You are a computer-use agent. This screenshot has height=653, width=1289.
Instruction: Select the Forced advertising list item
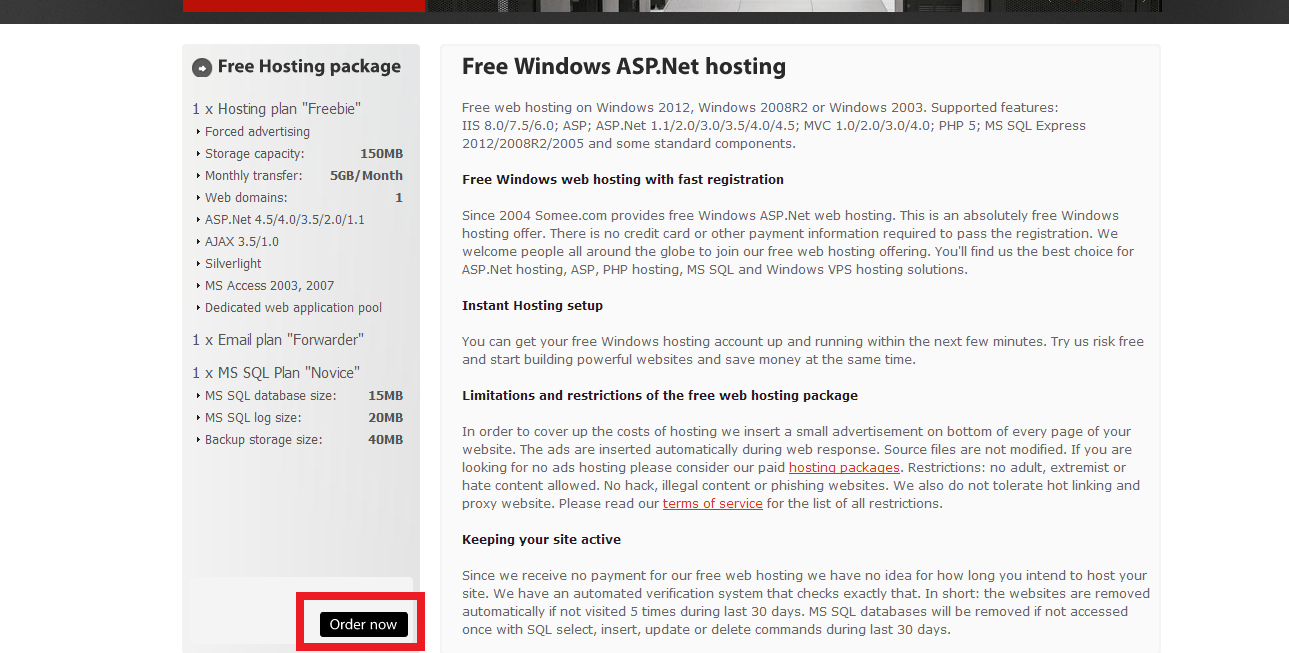coord(257,132)
